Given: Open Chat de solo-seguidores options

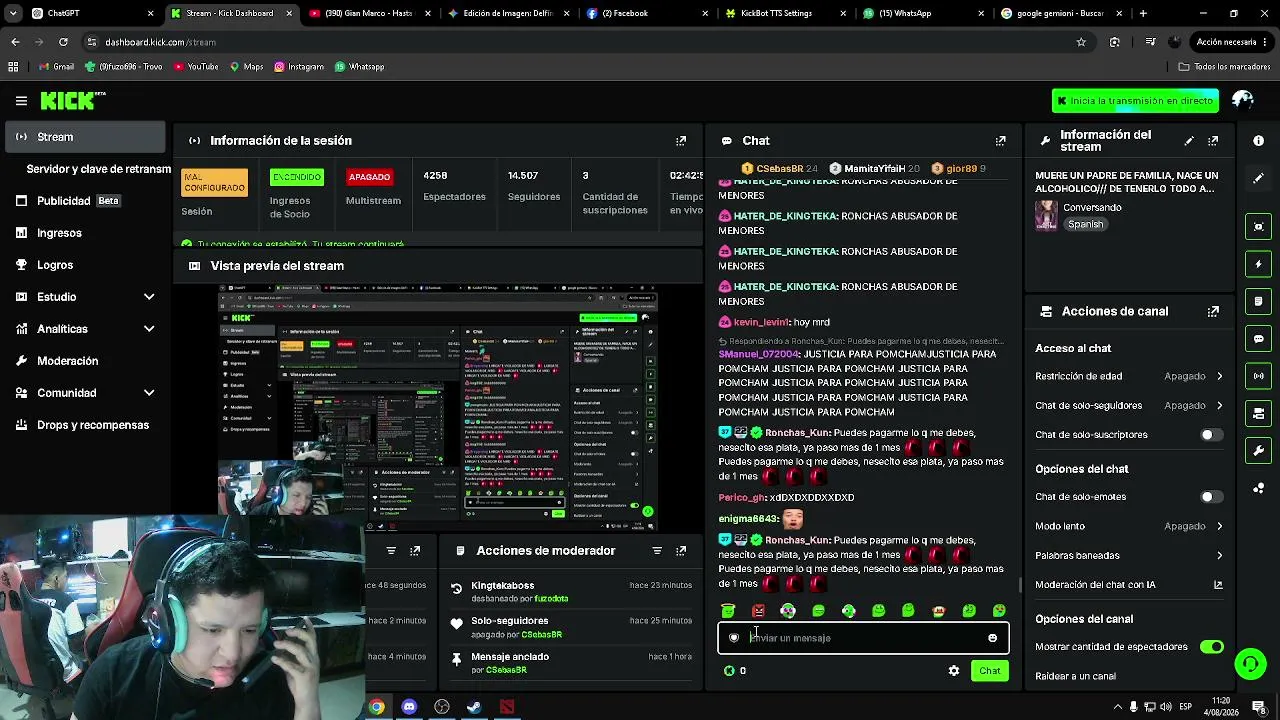Looking at the screenshot, I should click(1129, 406).
